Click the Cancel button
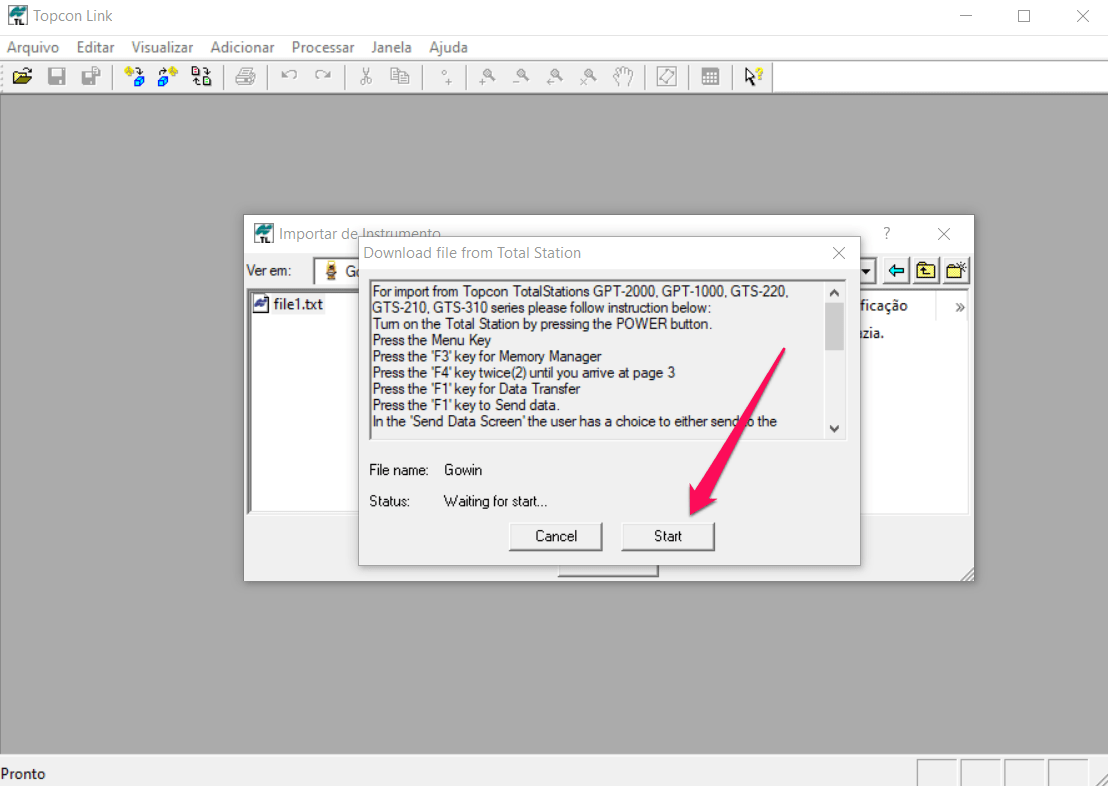 click(x=555, y=536)
